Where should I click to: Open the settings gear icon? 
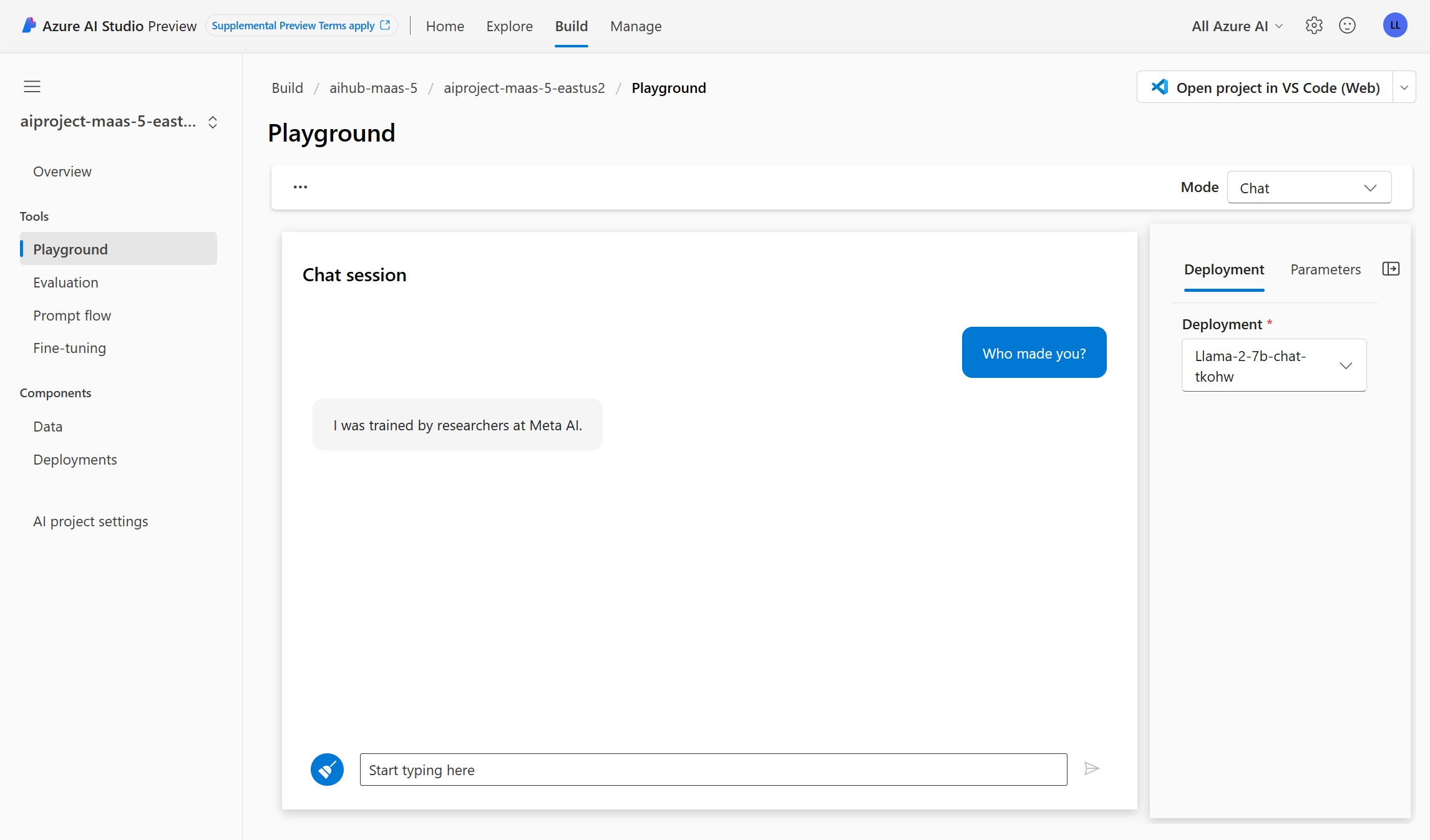[1314, 26]
